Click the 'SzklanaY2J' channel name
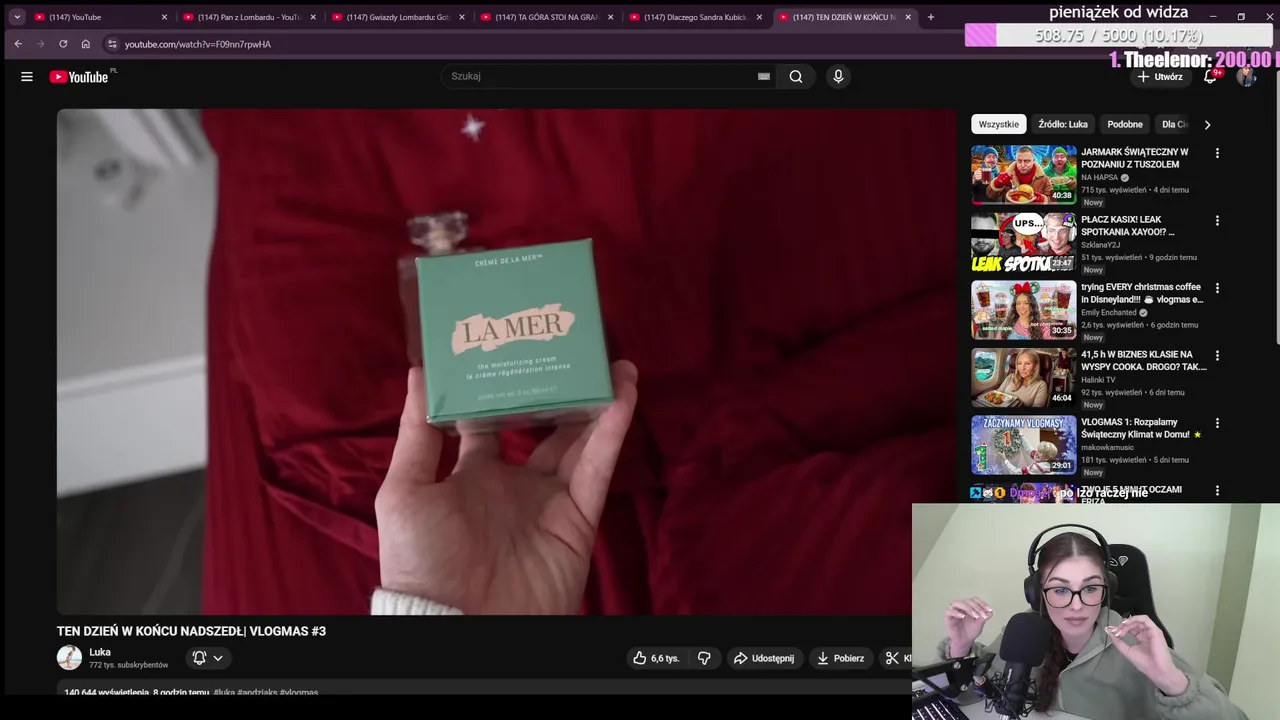This screenshot has height=720, width=1280. click(x=1100, y=245)
